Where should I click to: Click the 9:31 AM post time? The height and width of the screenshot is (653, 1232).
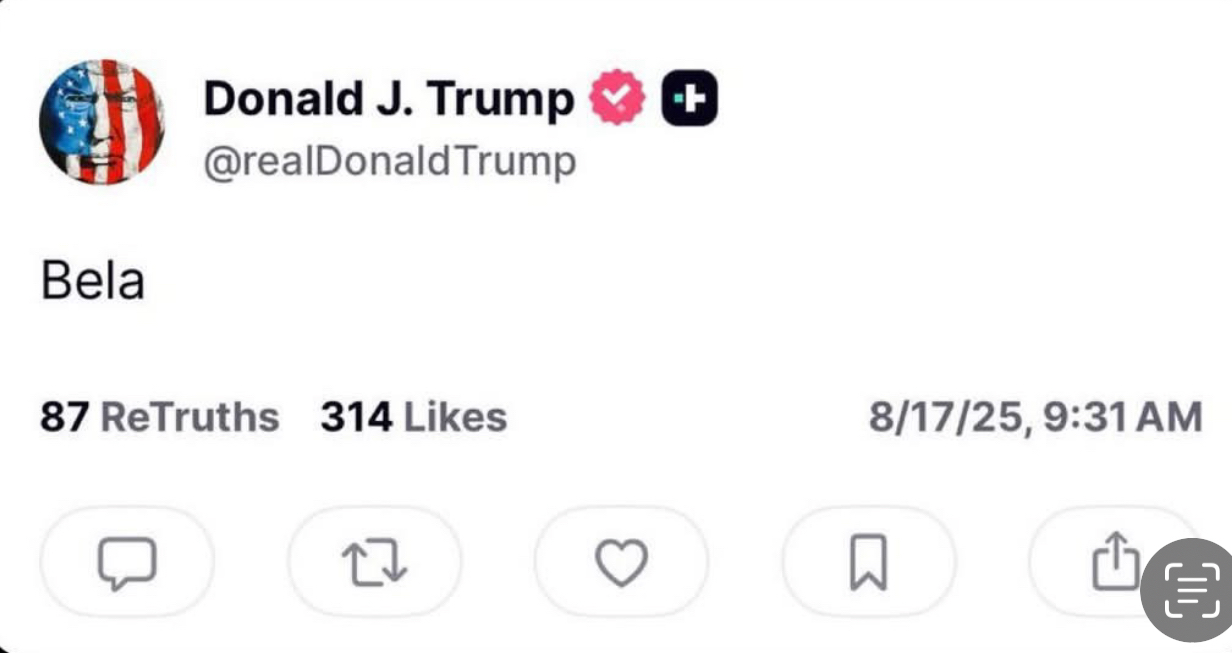pyautogui.click(x=1122, y=417)
